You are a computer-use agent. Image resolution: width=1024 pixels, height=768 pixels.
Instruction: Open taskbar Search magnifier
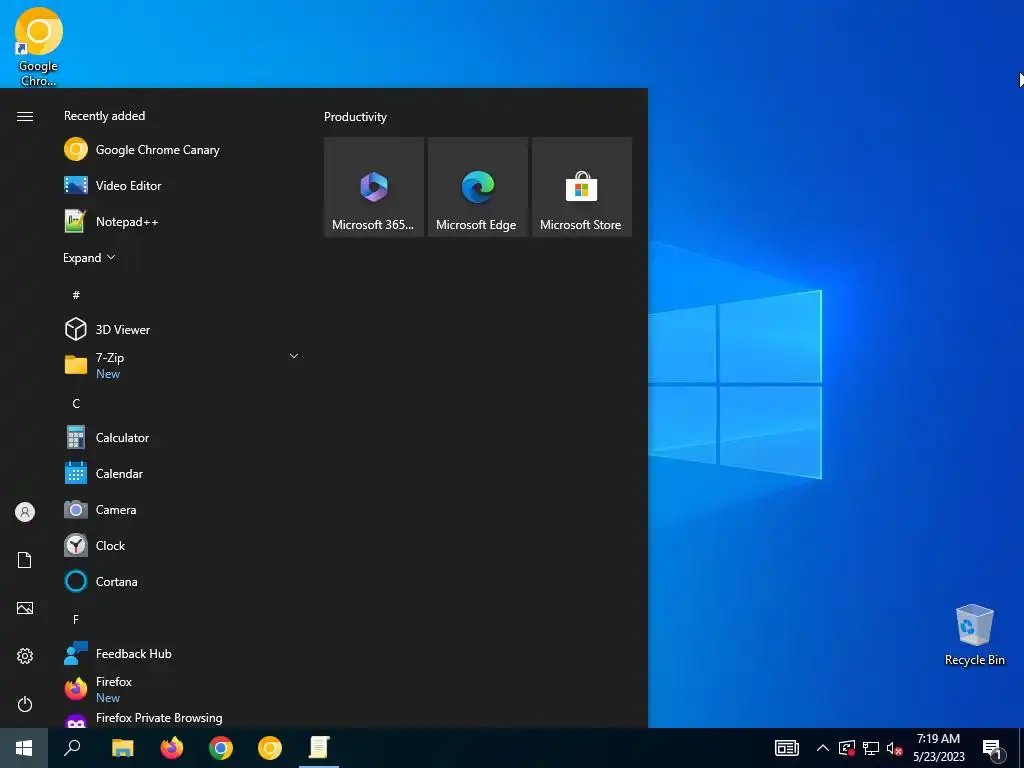point(72,748)
